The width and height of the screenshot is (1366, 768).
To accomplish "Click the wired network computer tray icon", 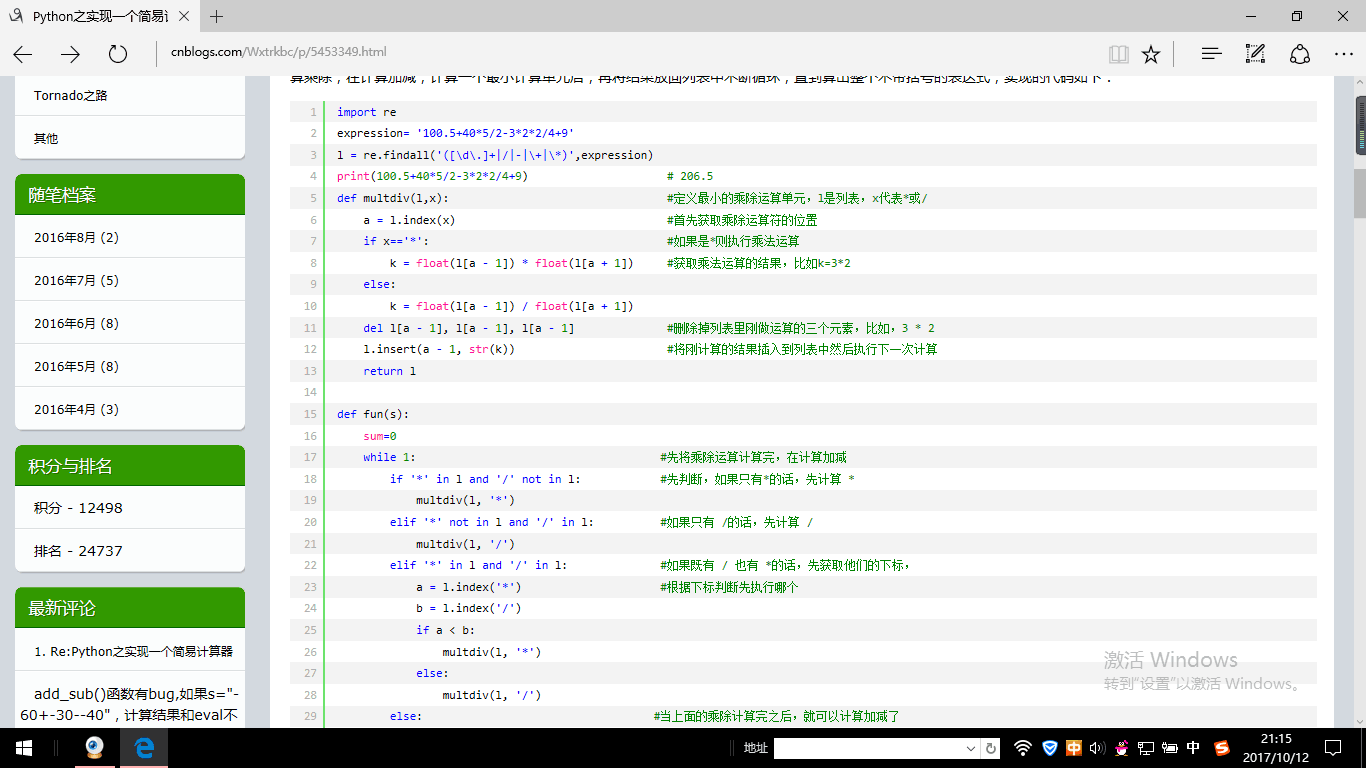I will pos(1145,748).
